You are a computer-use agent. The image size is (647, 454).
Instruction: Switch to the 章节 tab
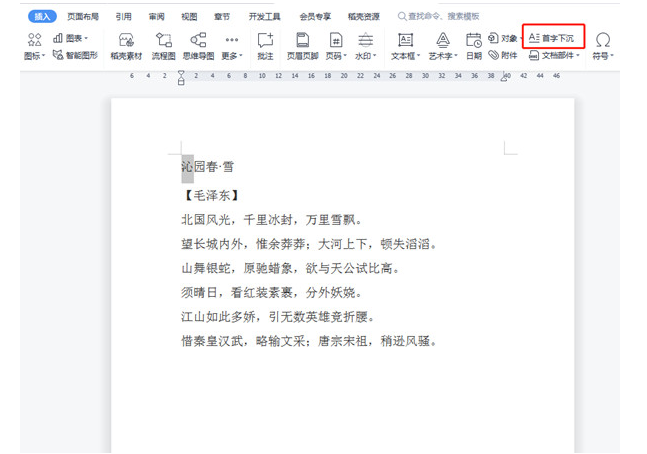pos(222,17)
